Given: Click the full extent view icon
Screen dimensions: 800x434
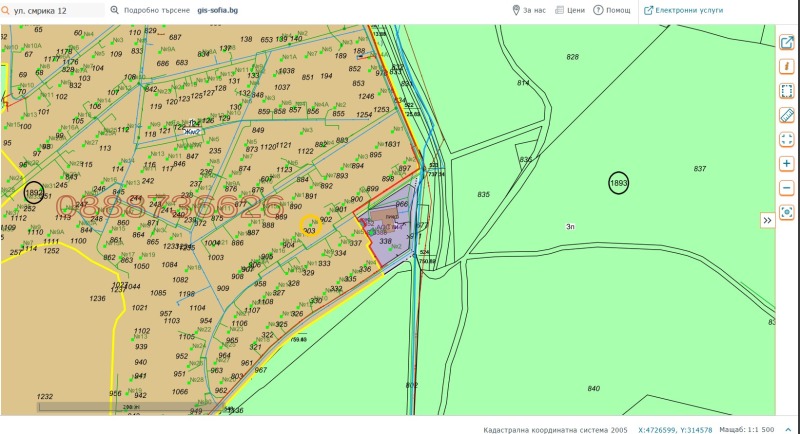Looking at the screenshot, I should (x=786, y=139).
